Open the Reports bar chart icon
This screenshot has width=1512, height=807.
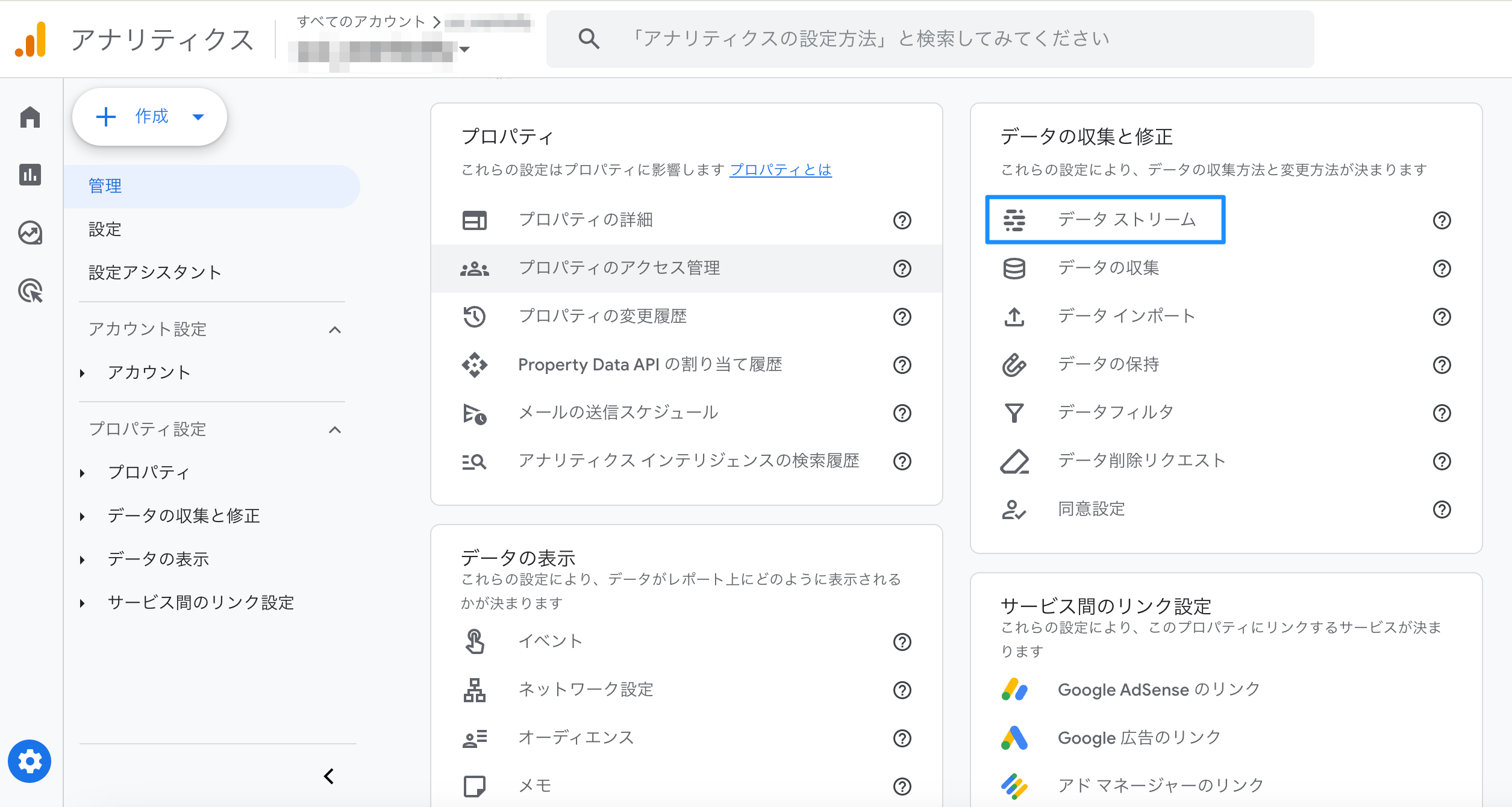coord(30,175)
